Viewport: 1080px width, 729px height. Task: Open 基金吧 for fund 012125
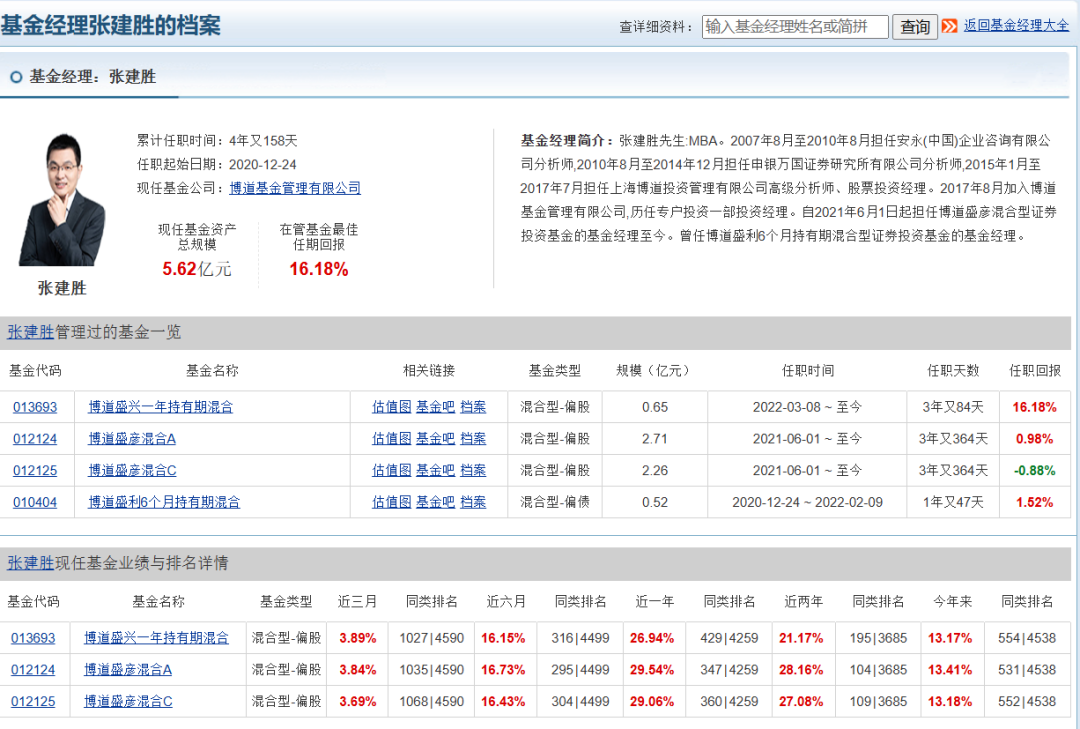tap(435, 471)
